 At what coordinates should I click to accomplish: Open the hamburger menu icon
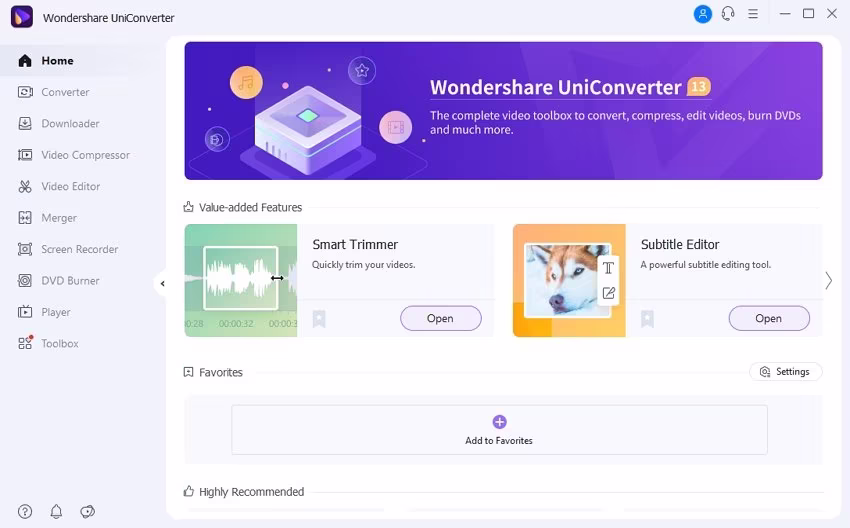pyautogui.click(x=753, y=14)
